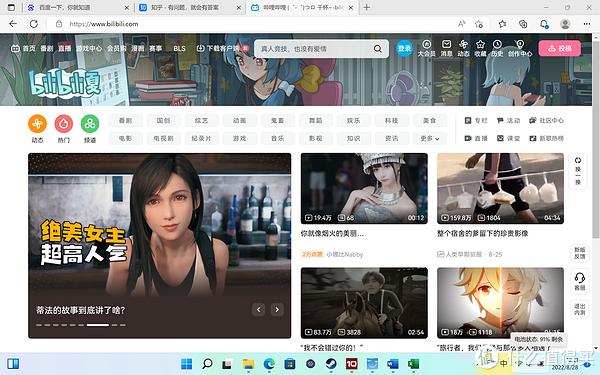Image resolution: width=600 pixels, height=375 pixels.
Task: Open 直播 in top navigation bar
Action: [65, 48]
